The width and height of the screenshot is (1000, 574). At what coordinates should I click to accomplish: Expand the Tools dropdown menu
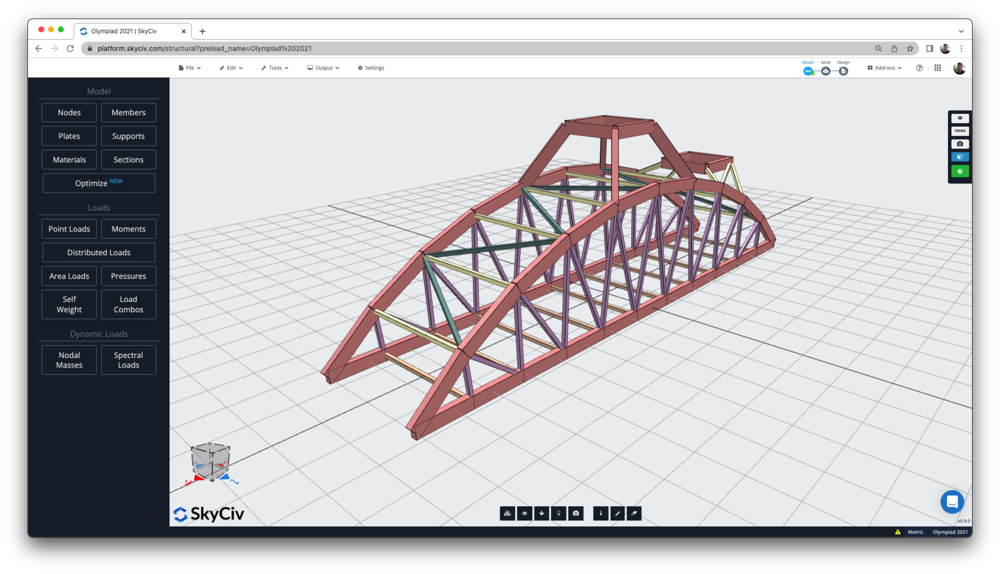pos(274,68)
